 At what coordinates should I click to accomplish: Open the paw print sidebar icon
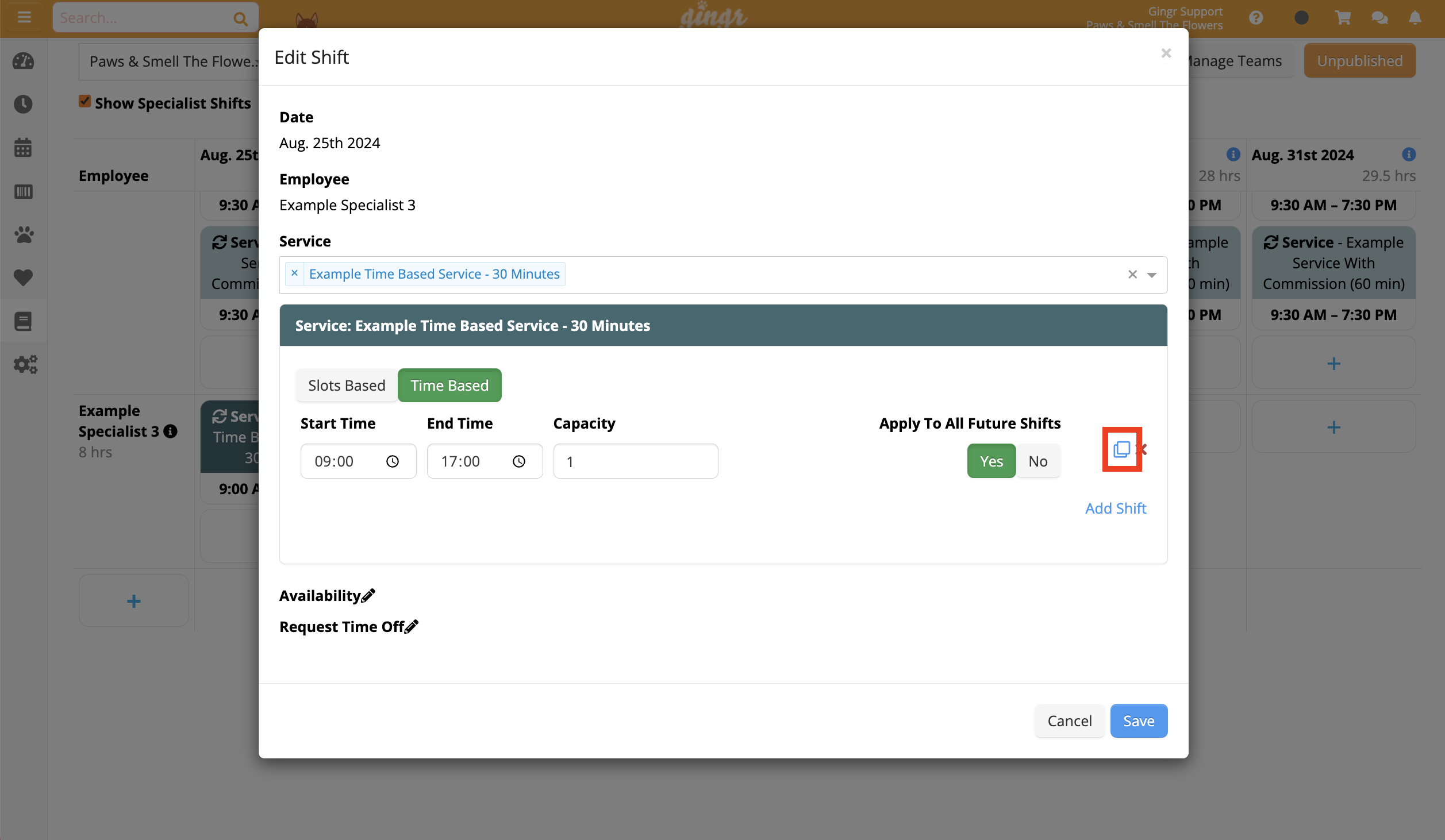point(23,234)
